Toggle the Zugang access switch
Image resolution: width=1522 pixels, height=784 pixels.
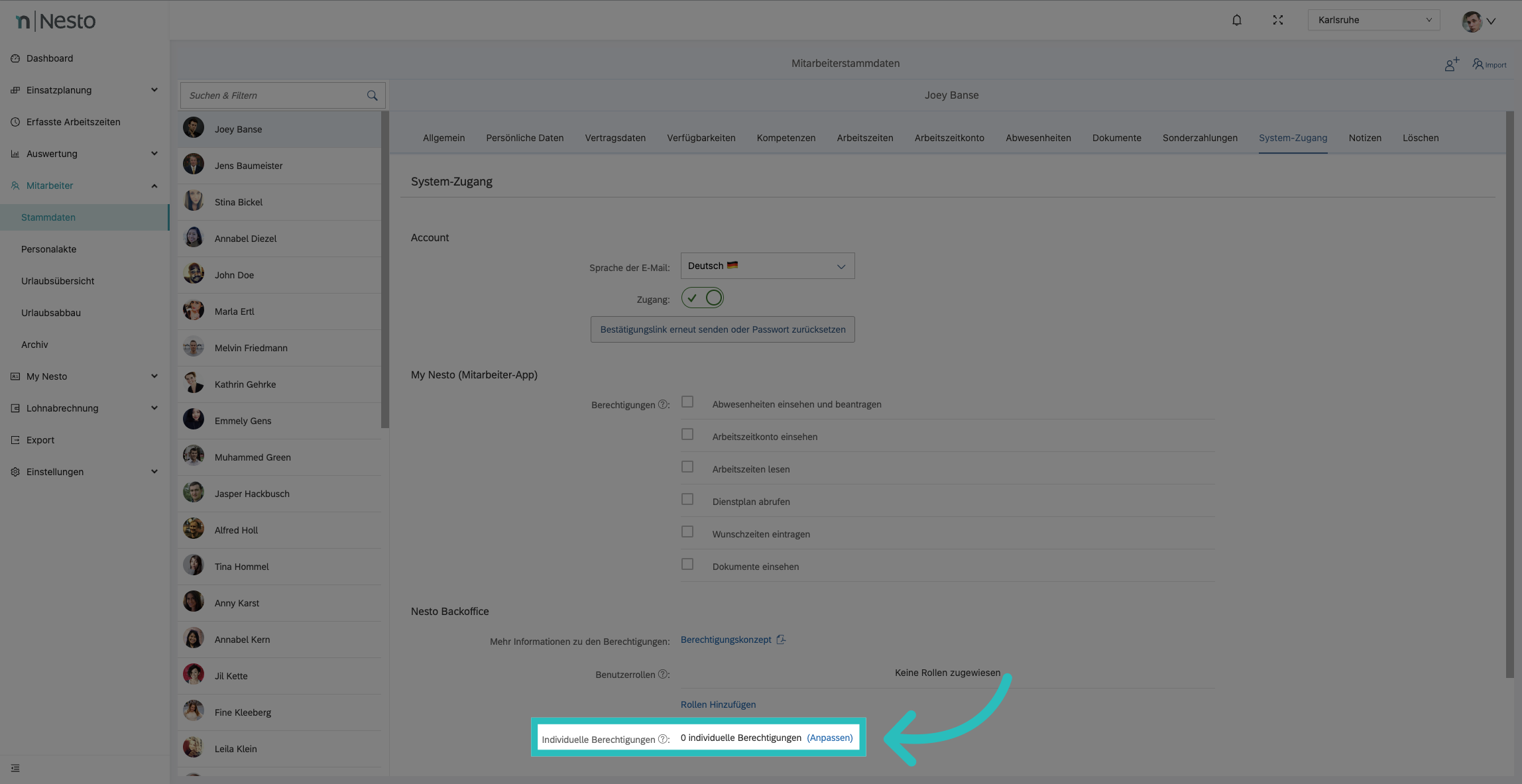tap(702, 298)
